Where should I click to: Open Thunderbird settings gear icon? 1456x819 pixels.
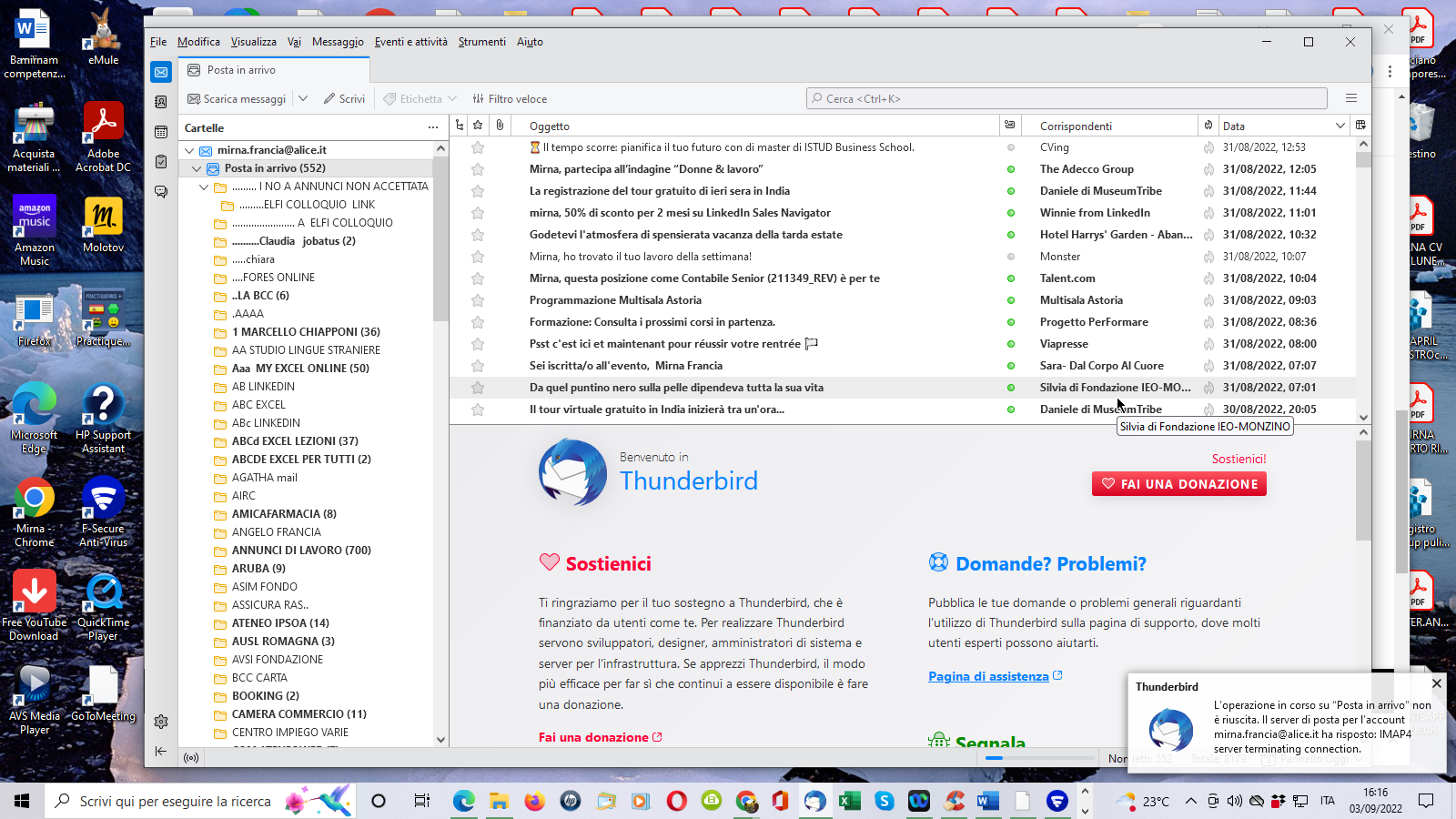click(161, 722)
